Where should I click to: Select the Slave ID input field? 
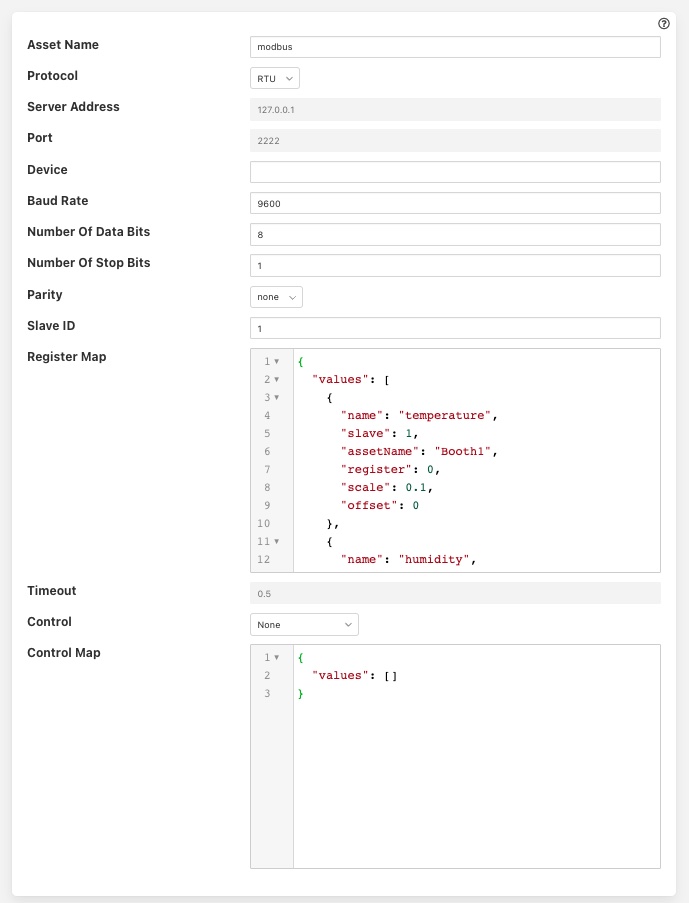(x=455, y=327)
